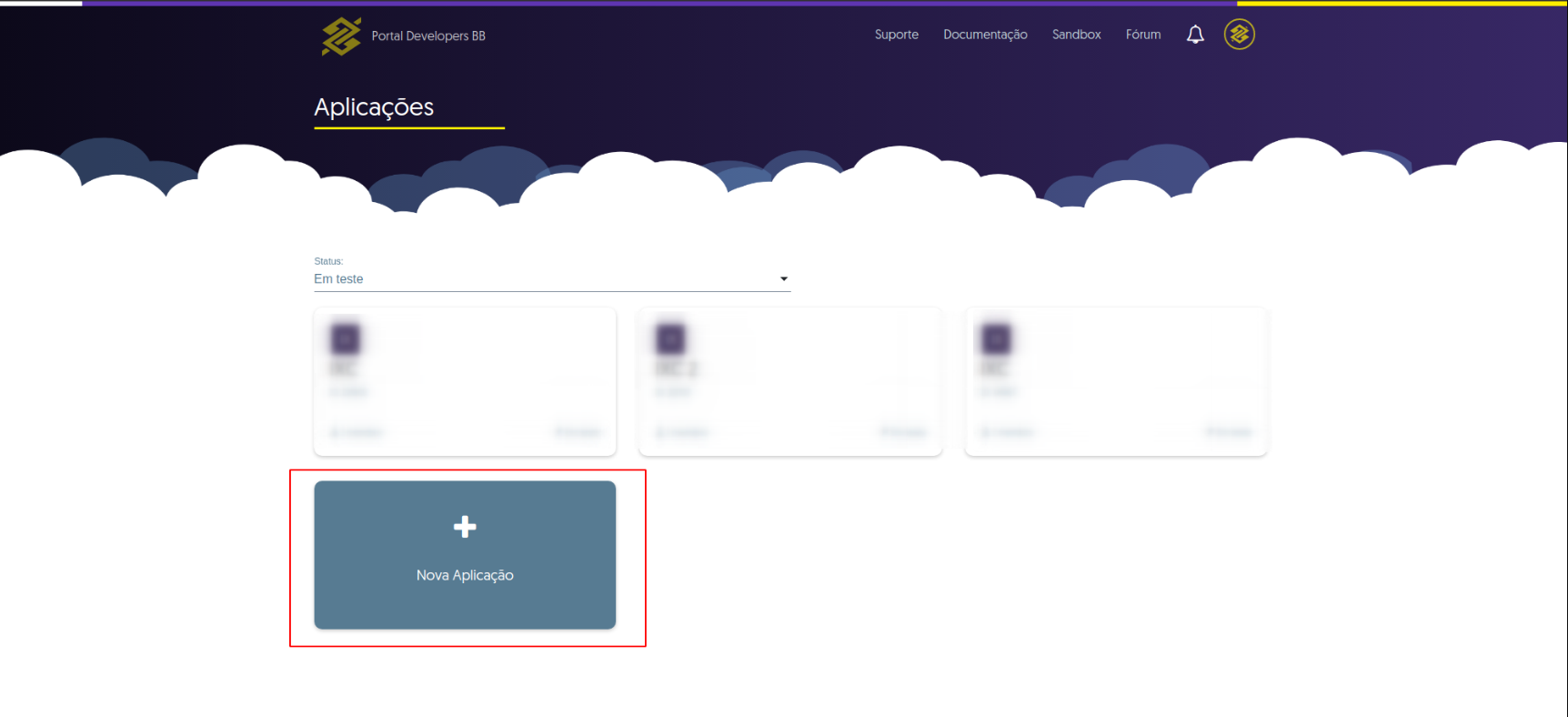Open the Sandbox navigation link
The image size is (1568, 717).
1077,35
